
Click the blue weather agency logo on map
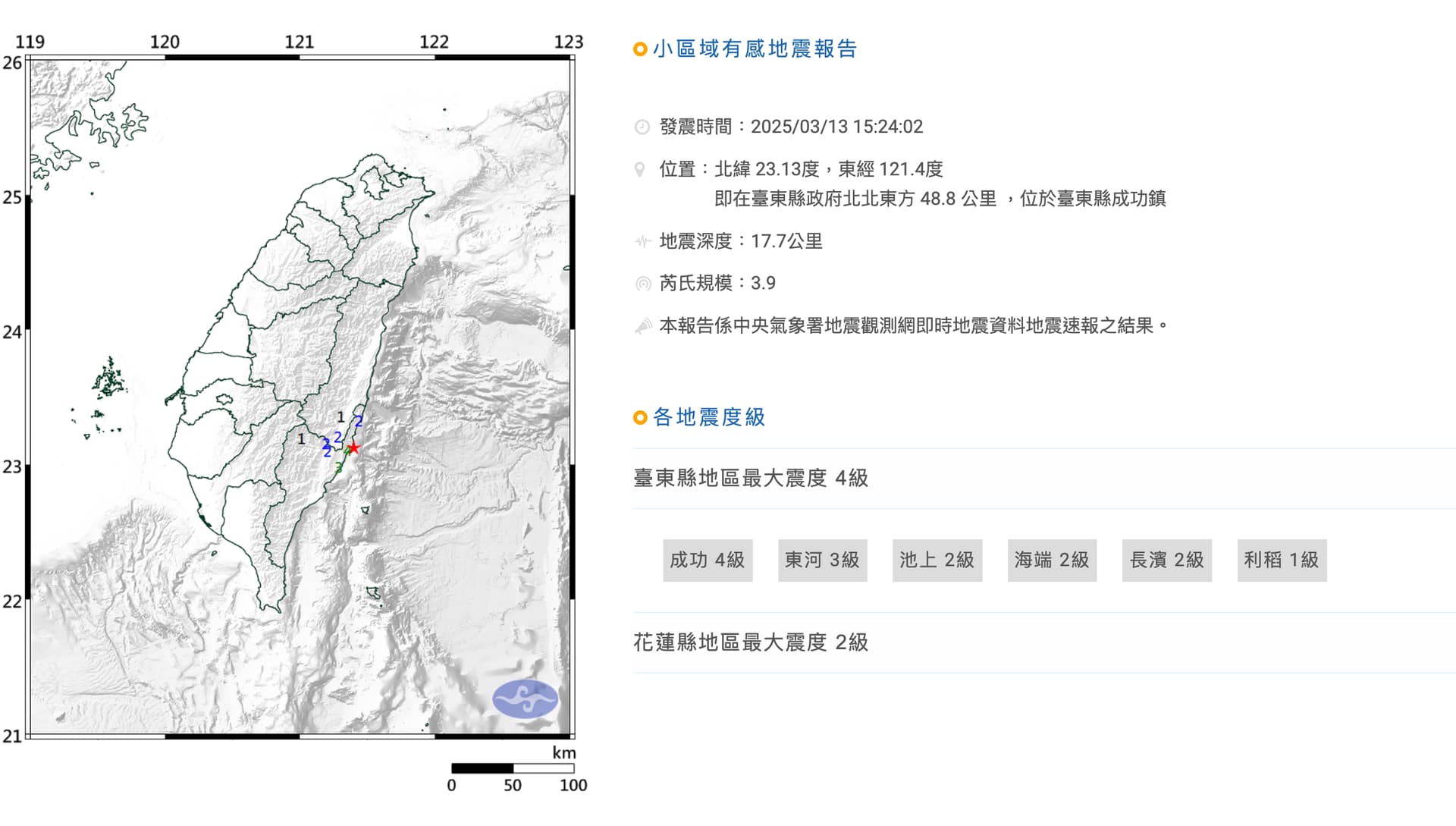click(x=525, y=699)
